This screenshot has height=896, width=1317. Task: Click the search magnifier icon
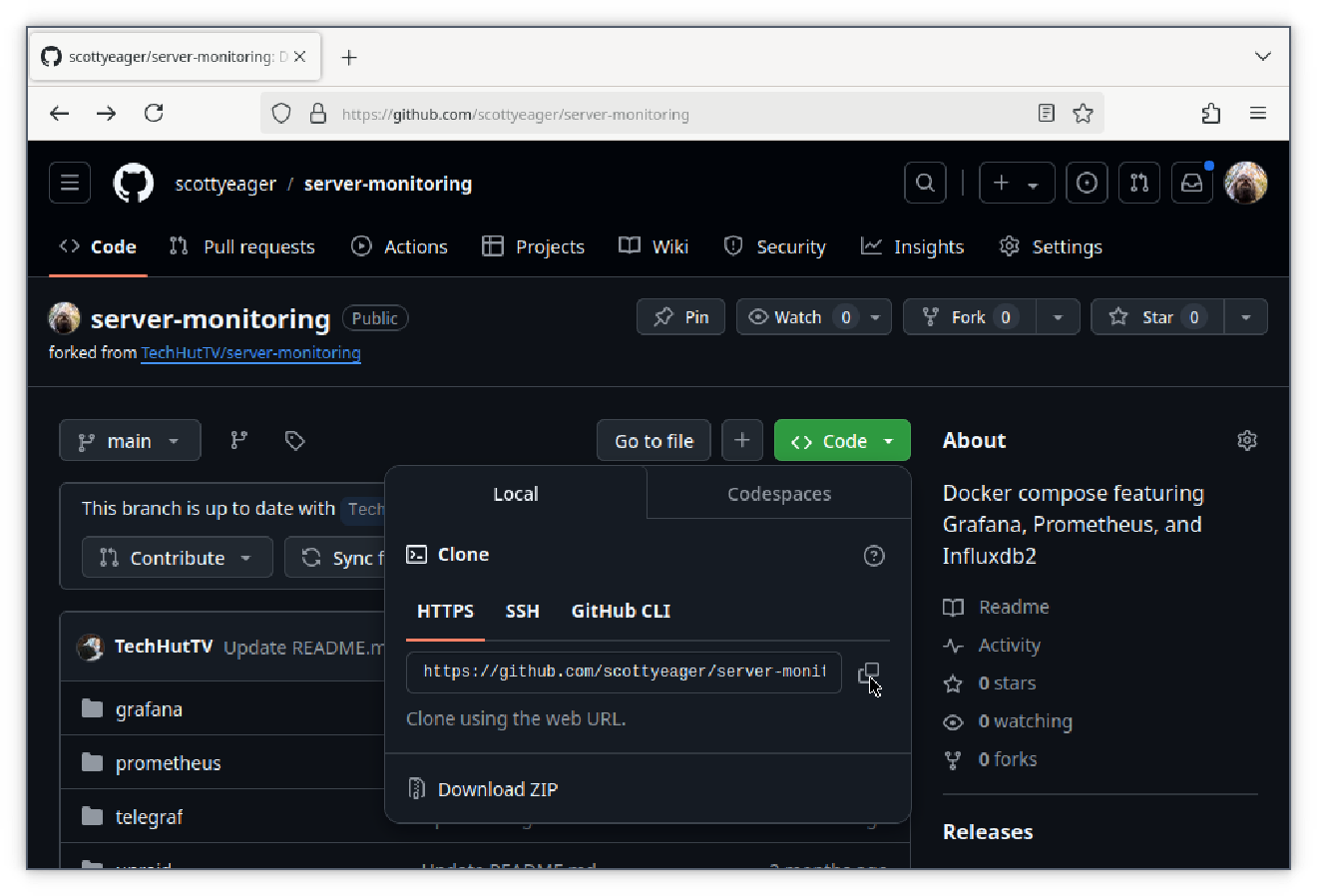pyautogui.click(x=924, y=182)
